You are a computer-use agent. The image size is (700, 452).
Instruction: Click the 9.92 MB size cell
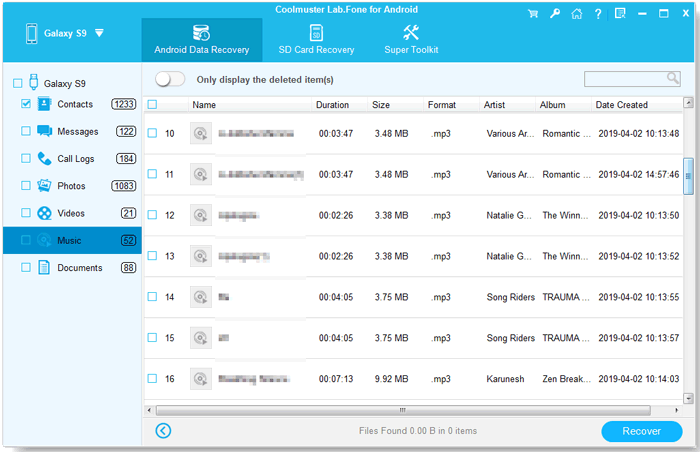(392, 379)
